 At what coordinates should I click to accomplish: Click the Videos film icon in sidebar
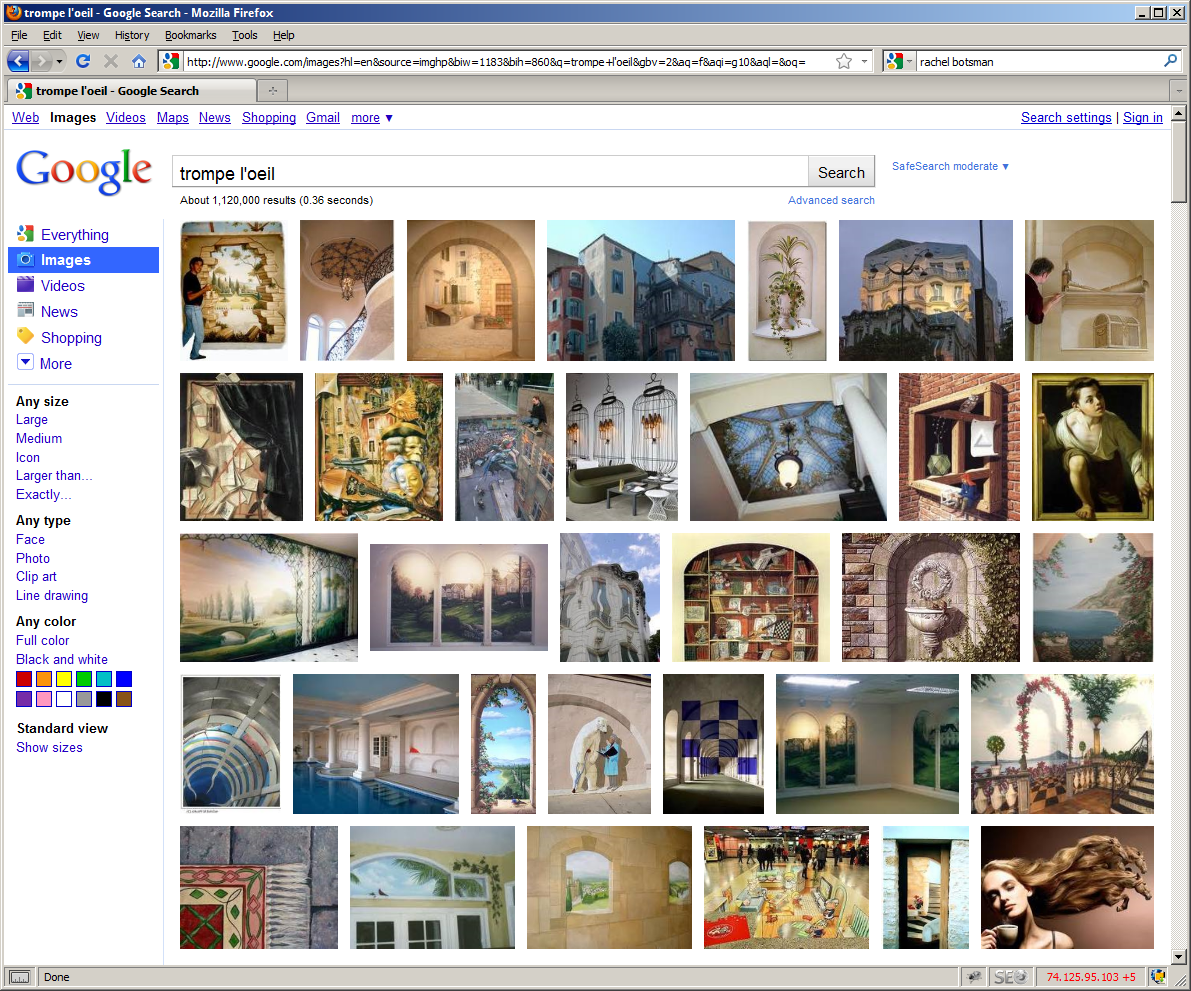(x=26, y=285)
